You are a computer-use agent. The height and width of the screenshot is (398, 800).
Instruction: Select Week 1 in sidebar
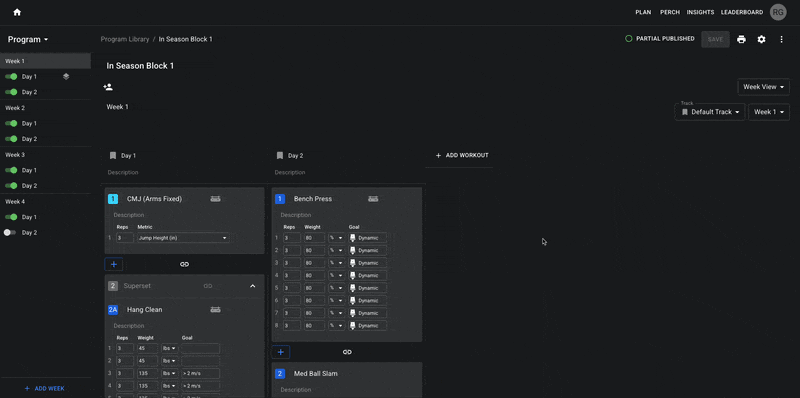(45, 61)
